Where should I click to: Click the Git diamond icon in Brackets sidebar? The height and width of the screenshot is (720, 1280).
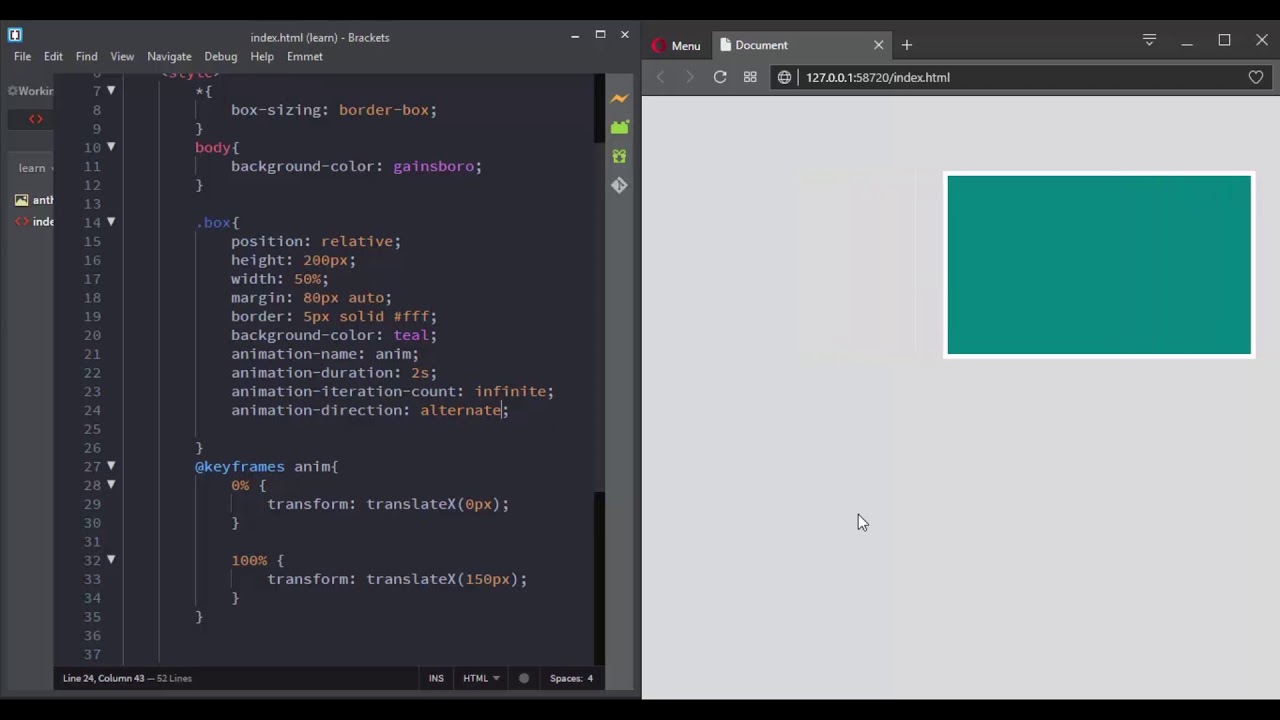(619, 185)
